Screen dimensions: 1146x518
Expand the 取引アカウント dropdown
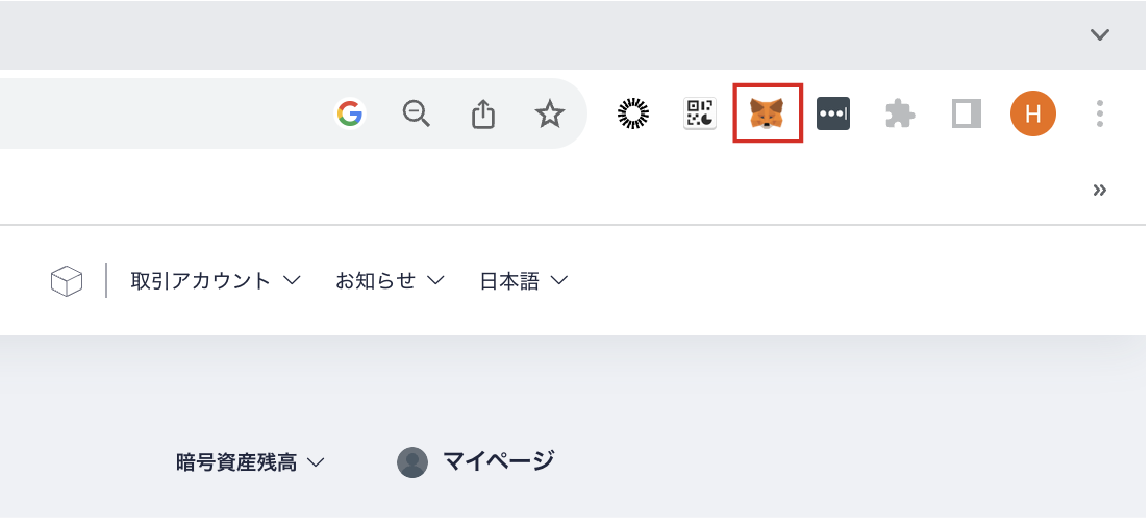(x=215, y=281)
